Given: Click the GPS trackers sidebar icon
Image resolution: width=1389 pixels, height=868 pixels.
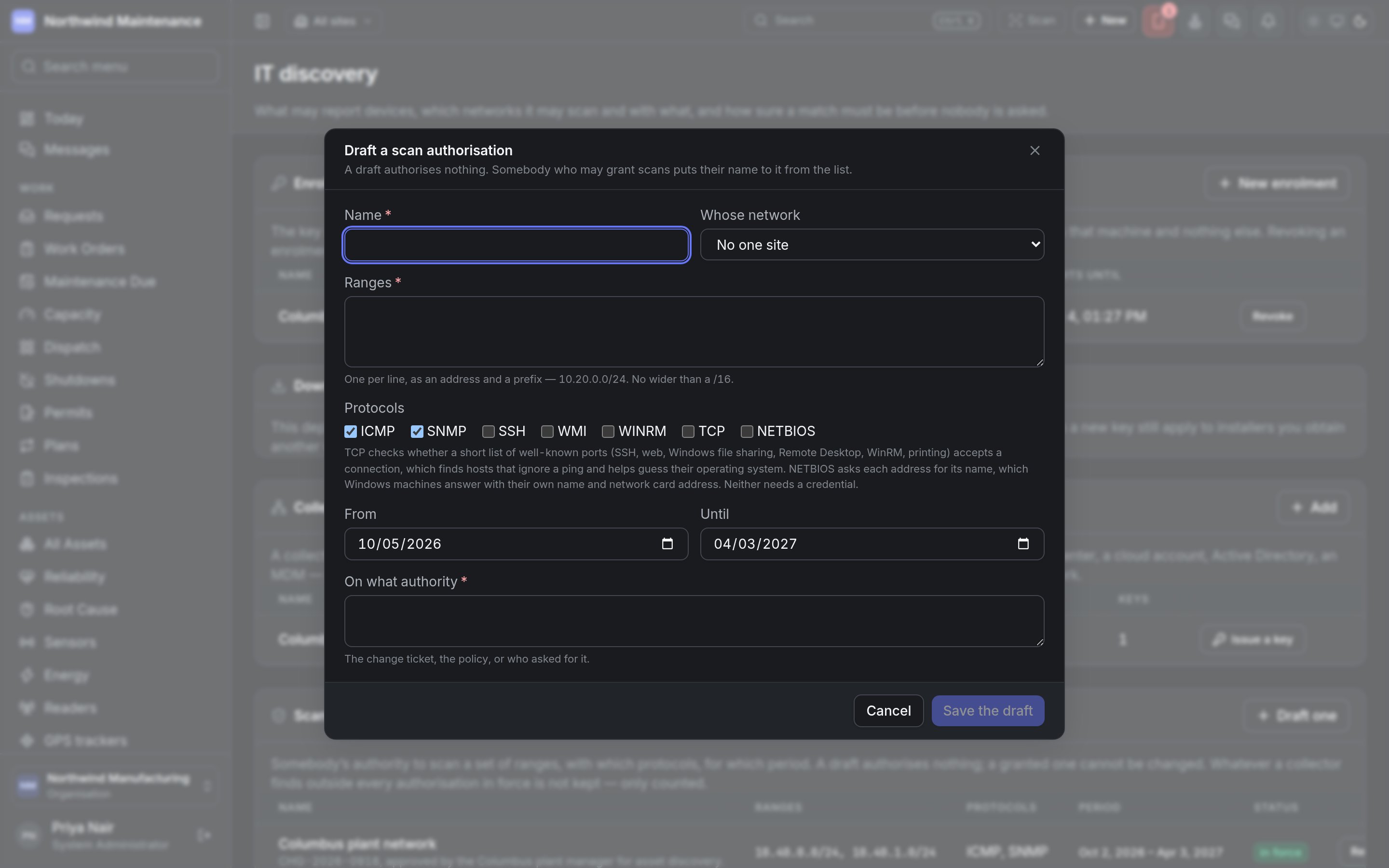Looking at the screenshot, I should click(27, 741).
